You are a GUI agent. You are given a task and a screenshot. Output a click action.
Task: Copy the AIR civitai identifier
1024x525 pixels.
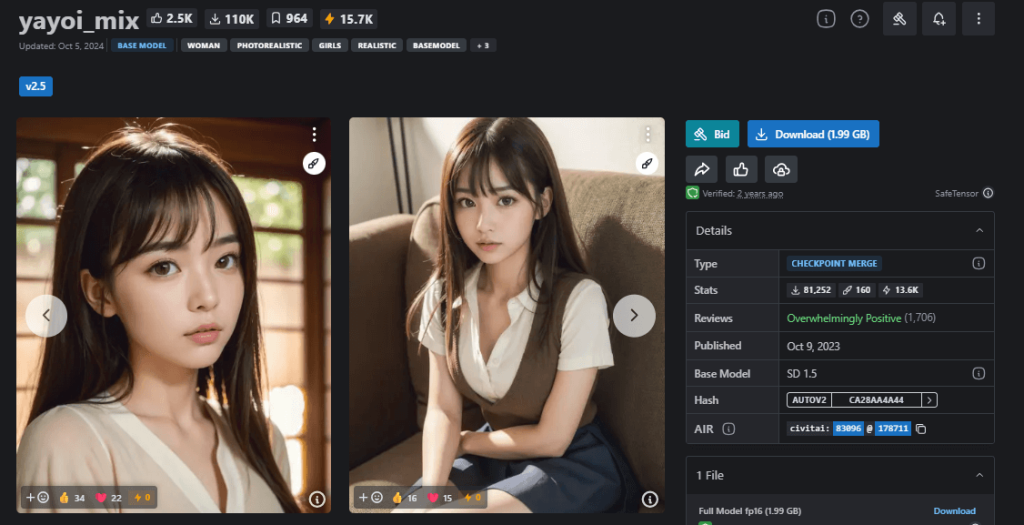click(921, 429)
